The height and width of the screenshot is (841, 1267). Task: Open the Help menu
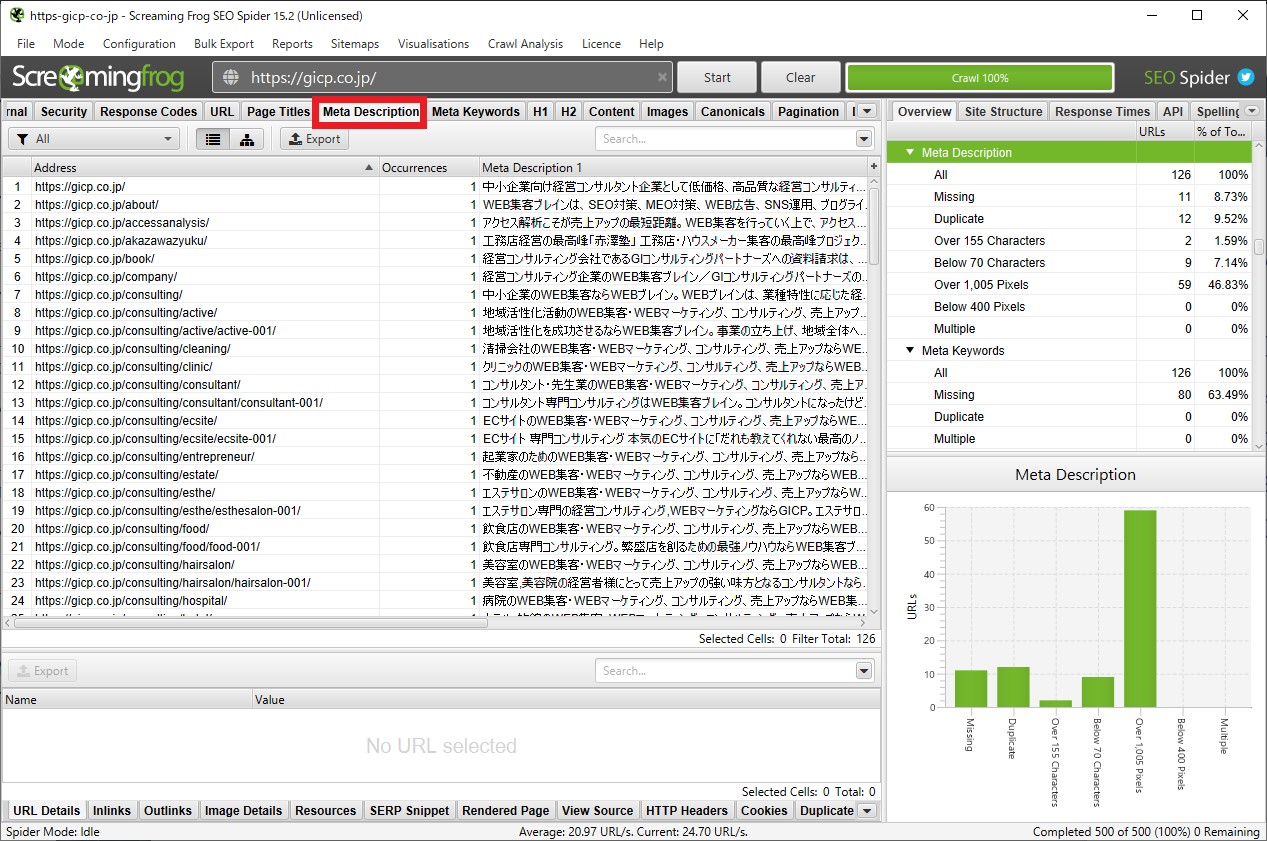pos(651,44)
